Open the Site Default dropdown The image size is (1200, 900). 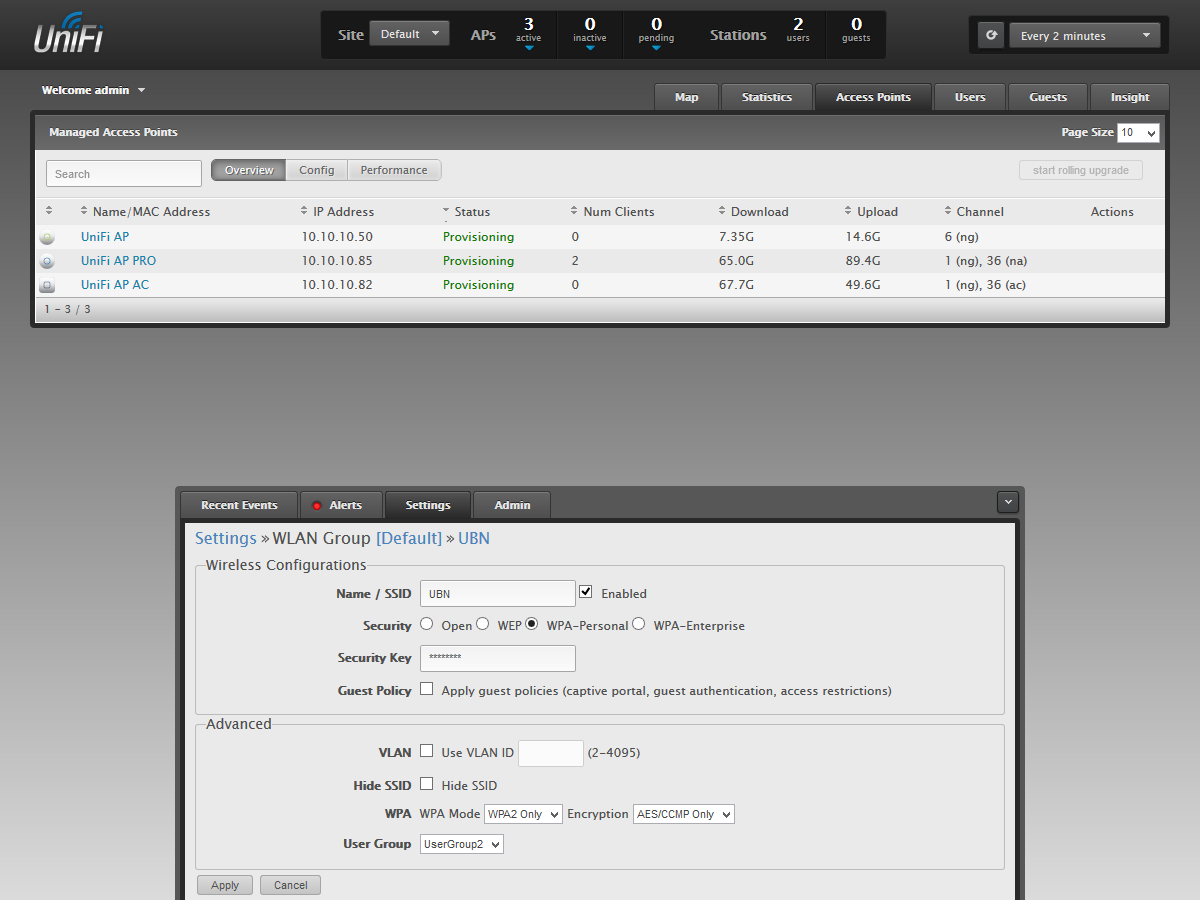point(409,34)
